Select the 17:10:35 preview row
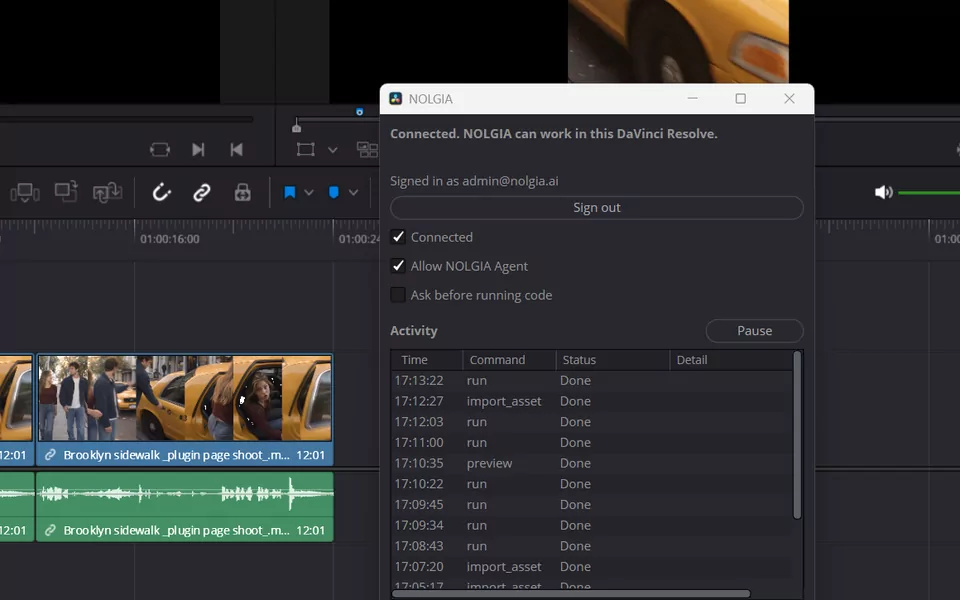 pos(592,463)
